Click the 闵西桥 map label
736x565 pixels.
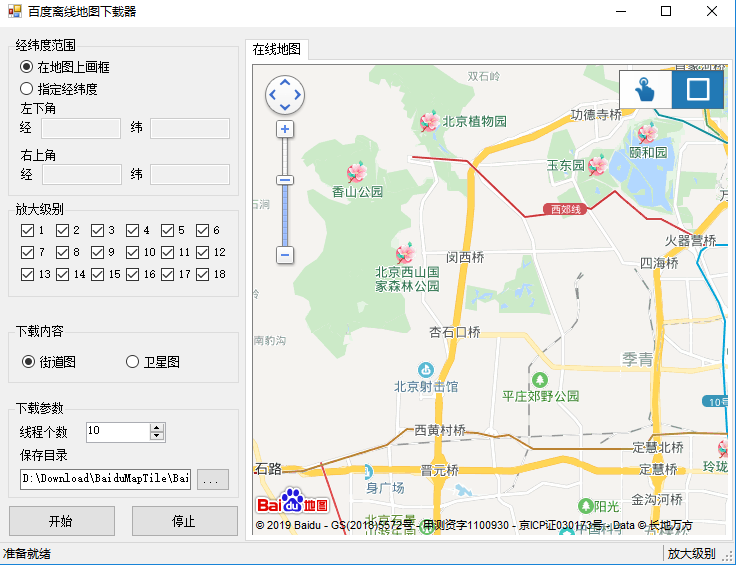(x=465, y=257)
